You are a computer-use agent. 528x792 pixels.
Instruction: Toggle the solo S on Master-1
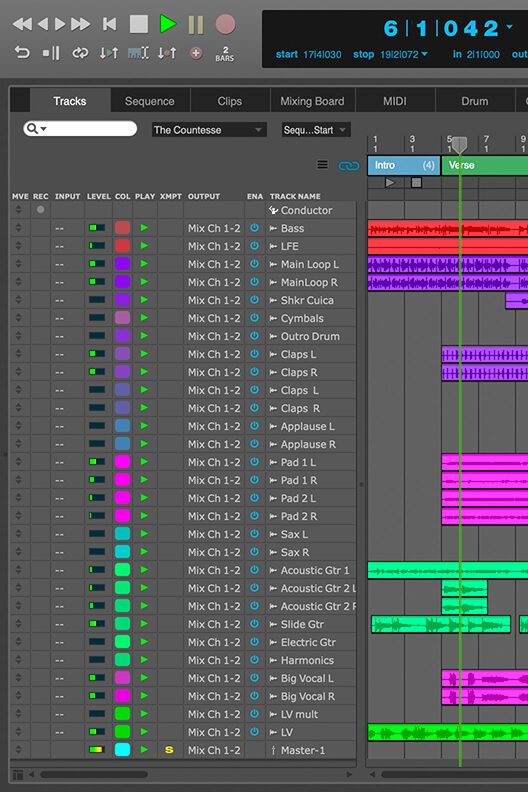click(x=169, y=750)
